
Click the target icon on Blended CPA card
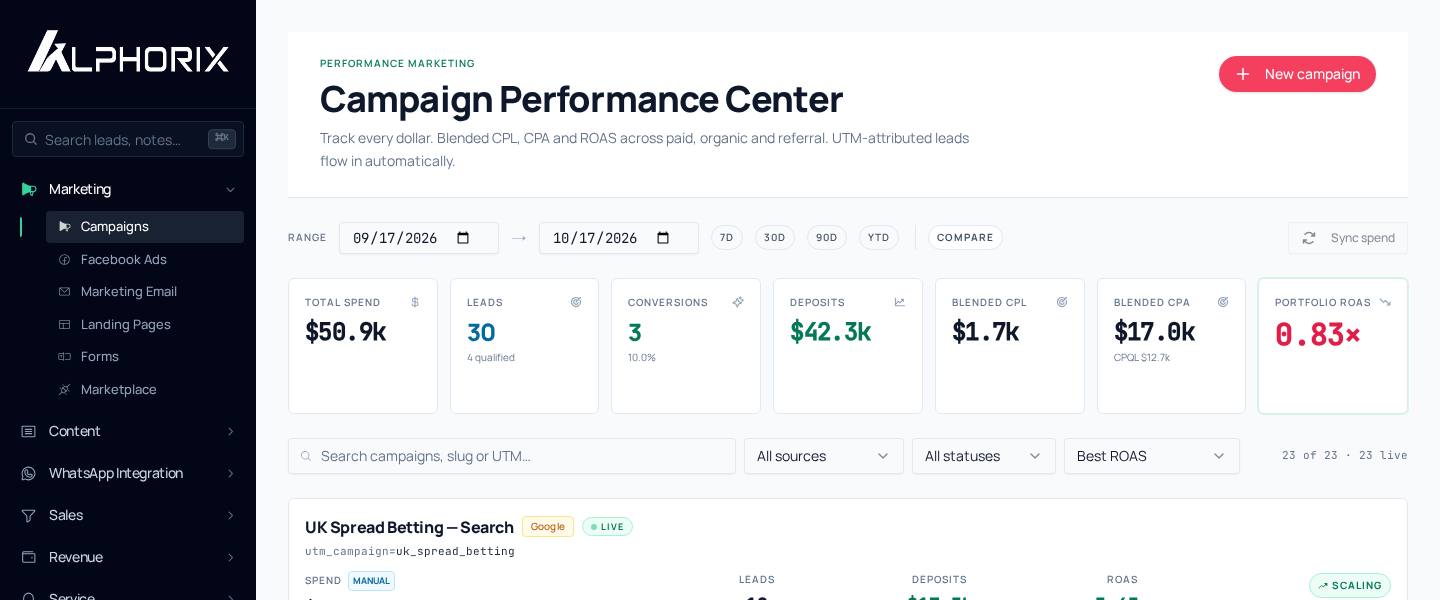point(1223,302)
